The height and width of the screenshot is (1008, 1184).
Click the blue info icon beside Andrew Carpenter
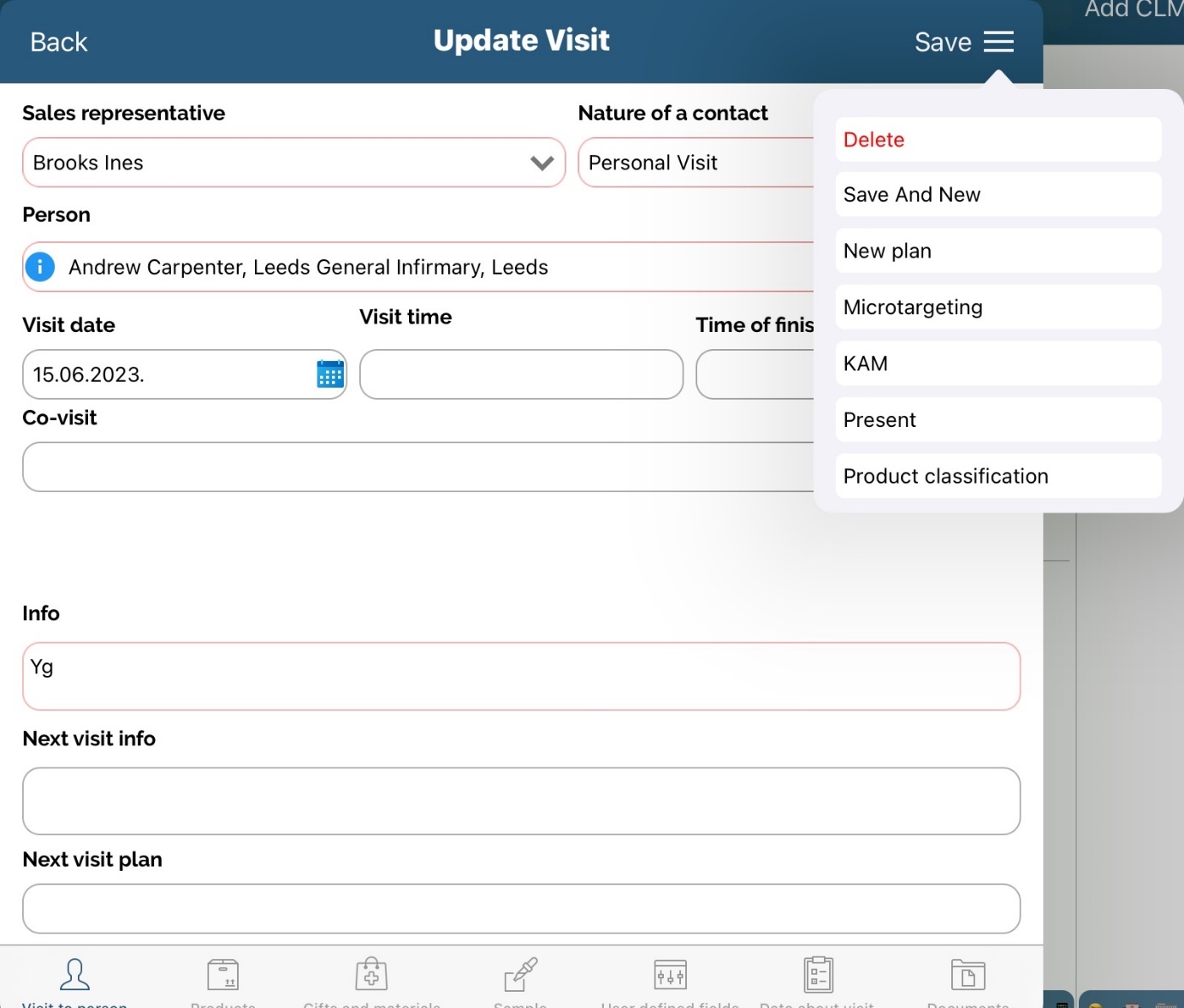[x=40, y=267]
